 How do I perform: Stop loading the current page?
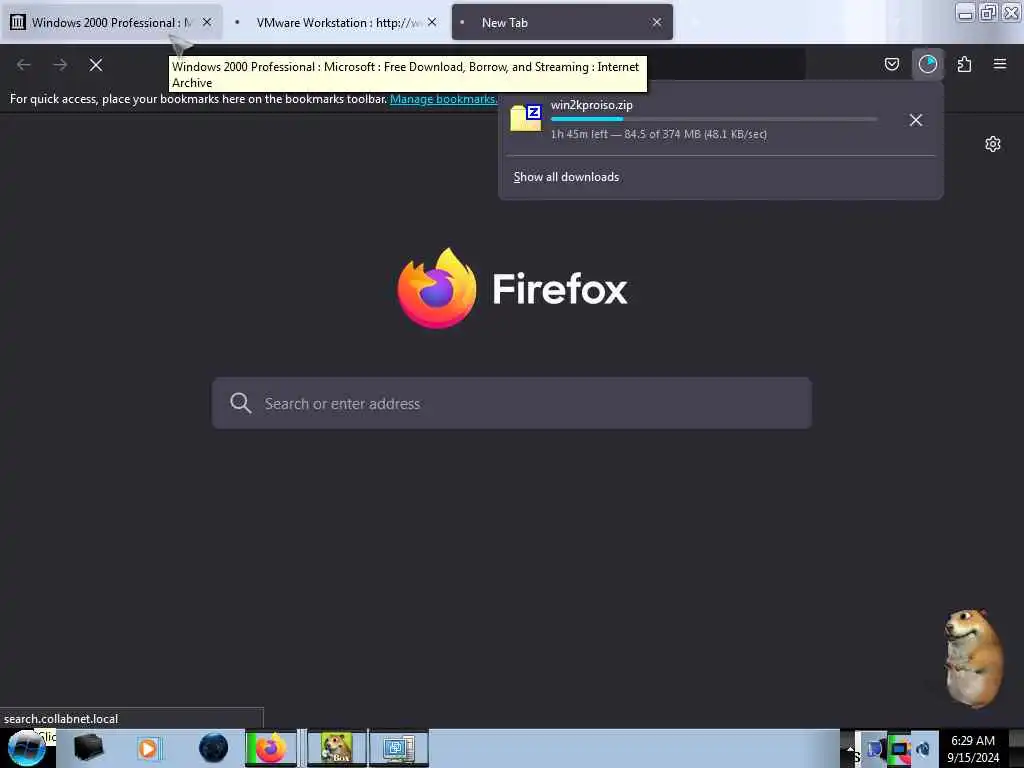click(x=96, y=65)
